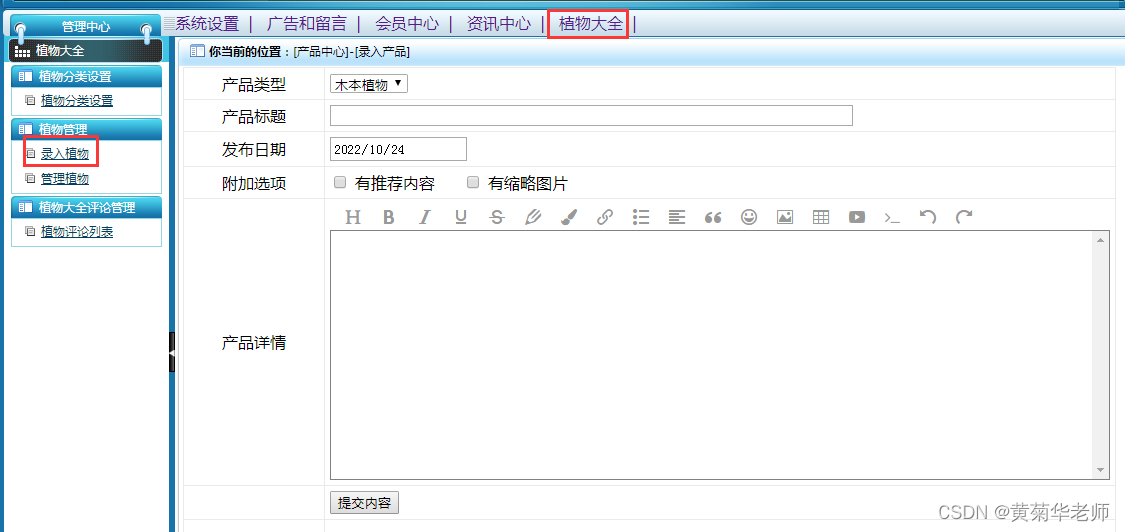Check the 有缩略图片 checkbox
The width and height of the screenshot is (1125, 532).
pyautogui.click(x=473, y=182)
